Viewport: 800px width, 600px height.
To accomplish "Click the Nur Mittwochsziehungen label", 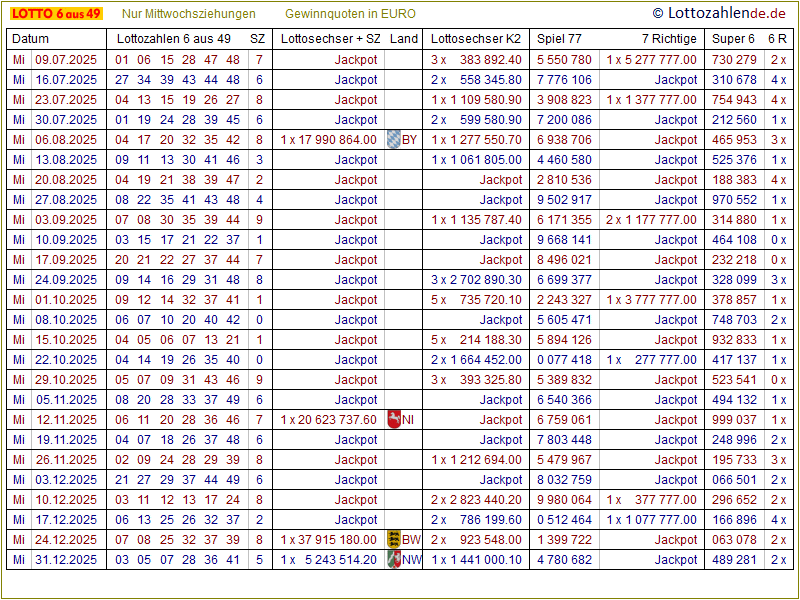I will point(188,14).
